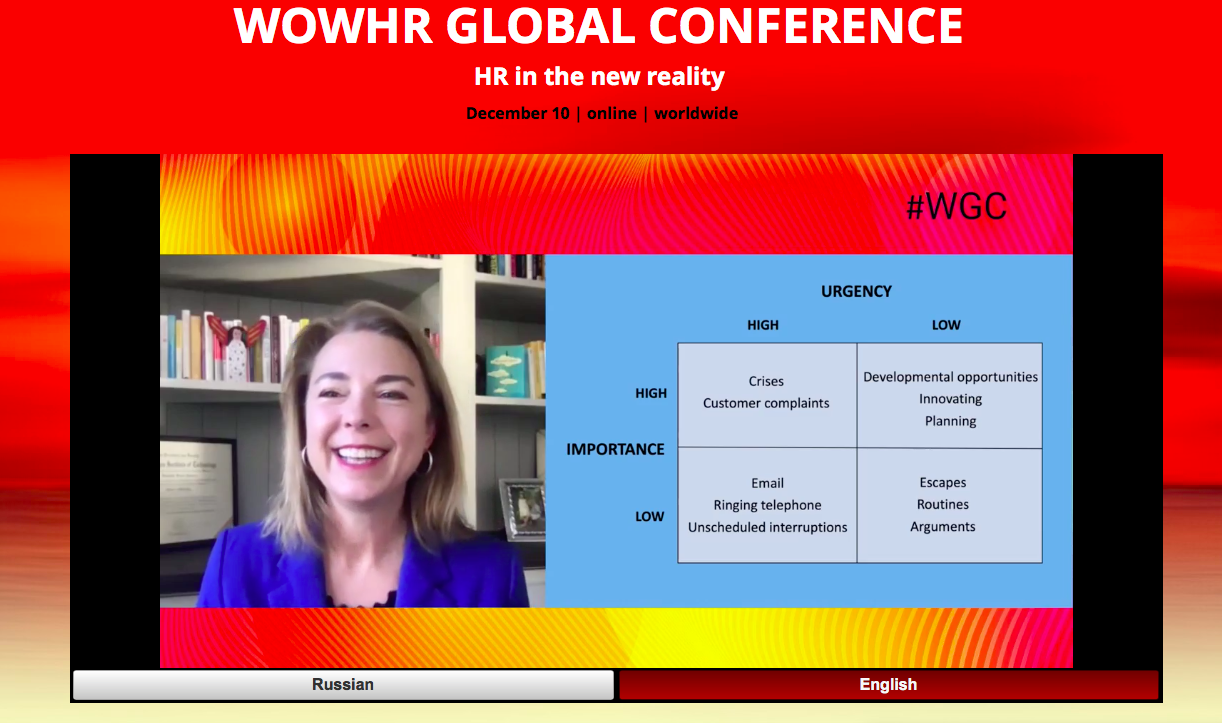The image size is (1222, 723).
Task: Click the 'HR in the new reality' subtitle
Action: click(x=599, y=77)
